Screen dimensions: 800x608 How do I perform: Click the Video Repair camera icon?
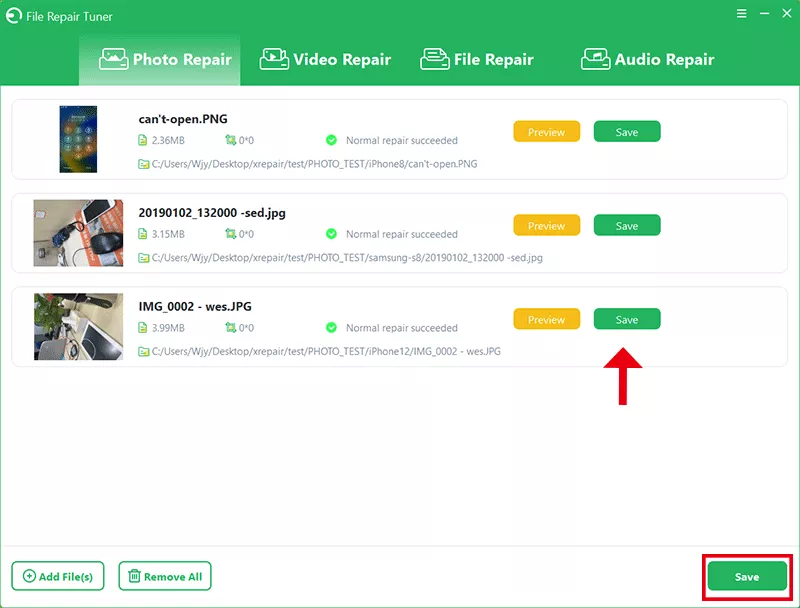(x=274, y=59)
